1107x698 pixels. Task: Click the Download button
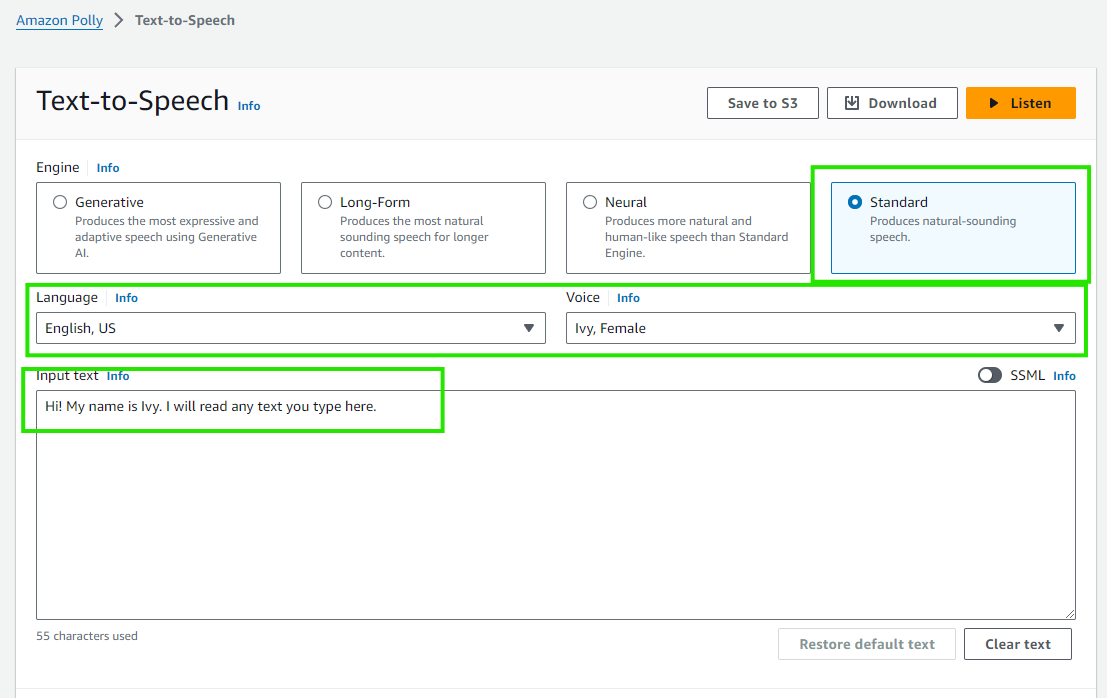click(891, 103)
